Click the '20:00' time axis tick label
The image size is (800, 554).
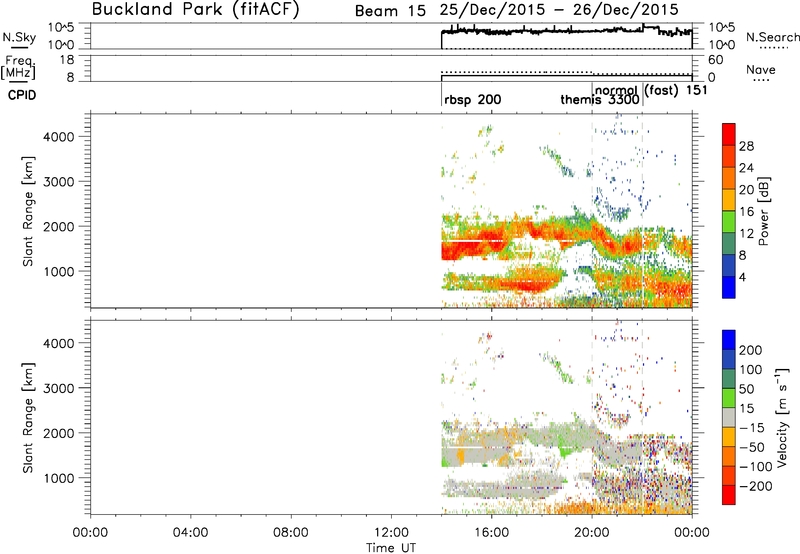pos(592,533)
